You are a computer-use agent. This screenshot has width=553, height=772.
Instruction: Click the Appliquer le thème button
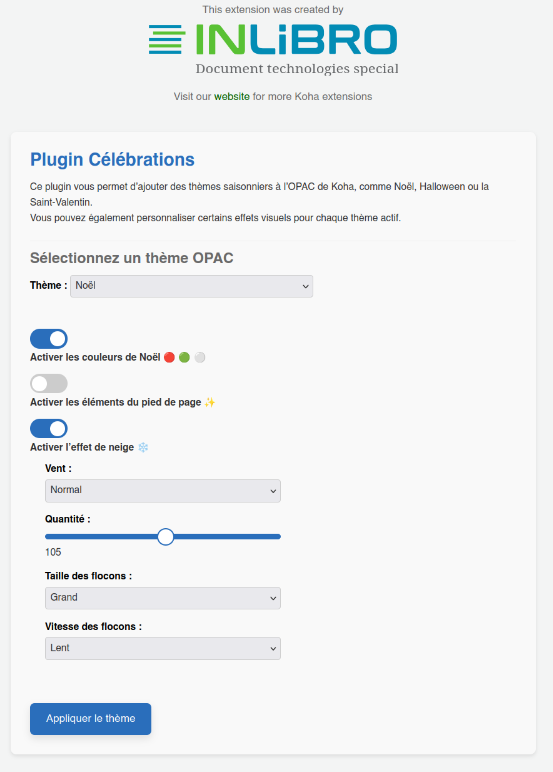pyautogui.click(x=91, y=719)
